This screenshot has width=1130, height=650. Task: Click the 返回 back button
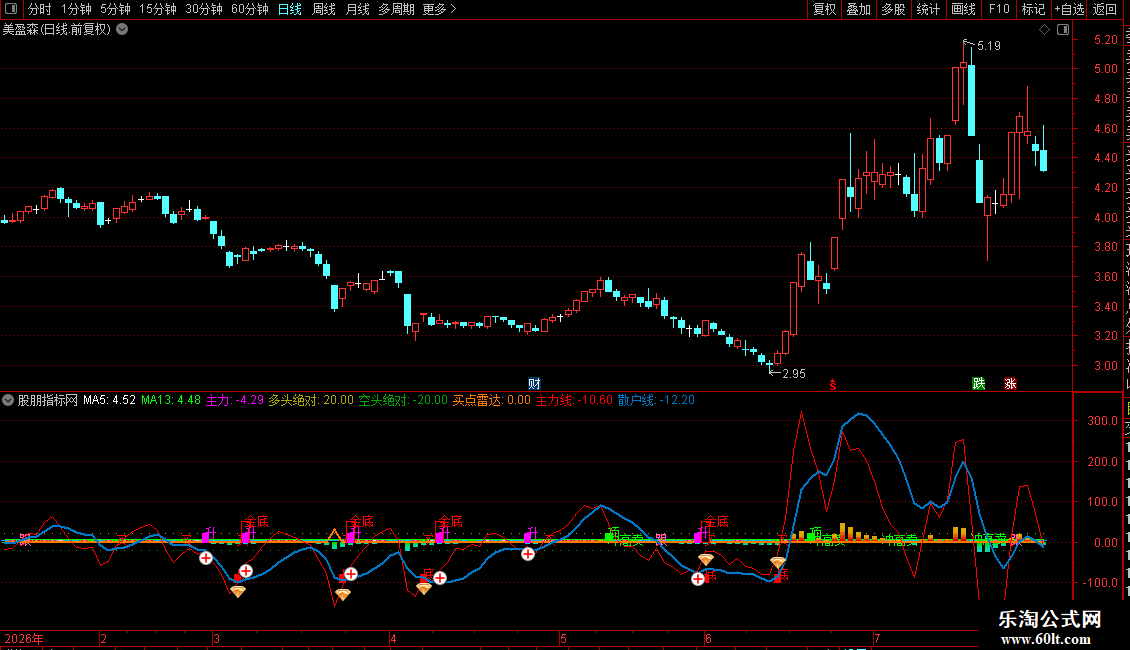[x=1105, y=9]
